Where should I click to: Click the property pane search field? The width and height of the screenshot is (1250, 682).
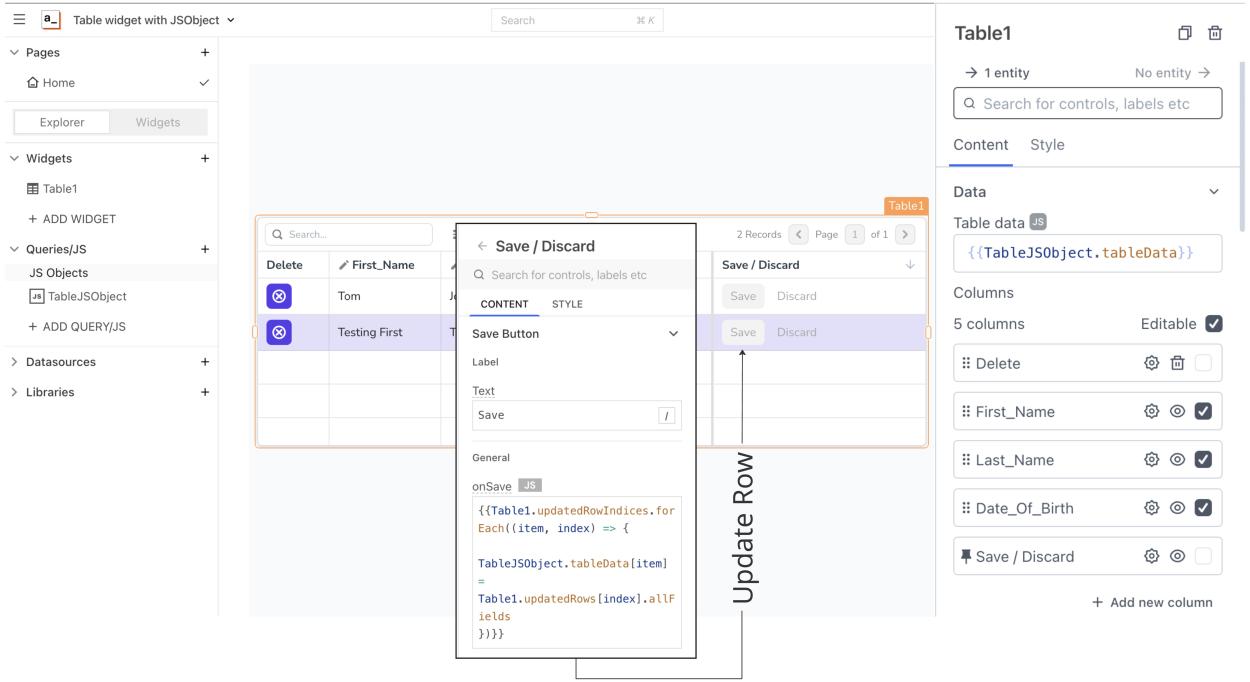pos(1087,104)
